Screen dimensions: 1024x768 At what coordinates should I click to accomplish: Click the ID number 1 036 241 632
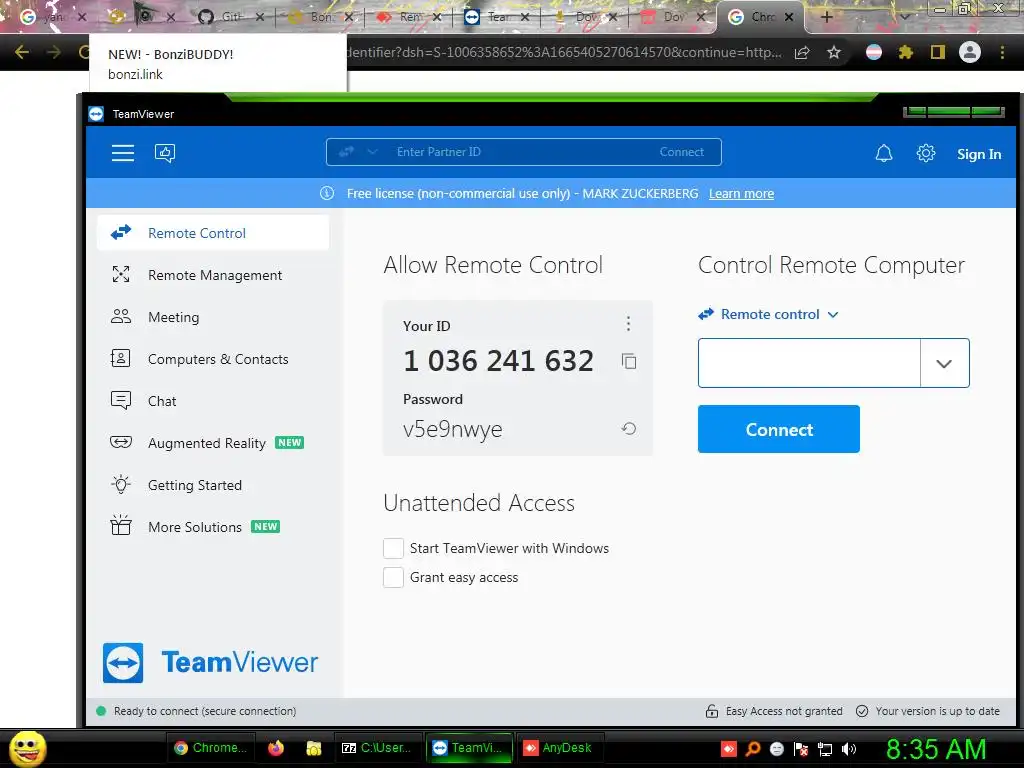tap(498, 361)
